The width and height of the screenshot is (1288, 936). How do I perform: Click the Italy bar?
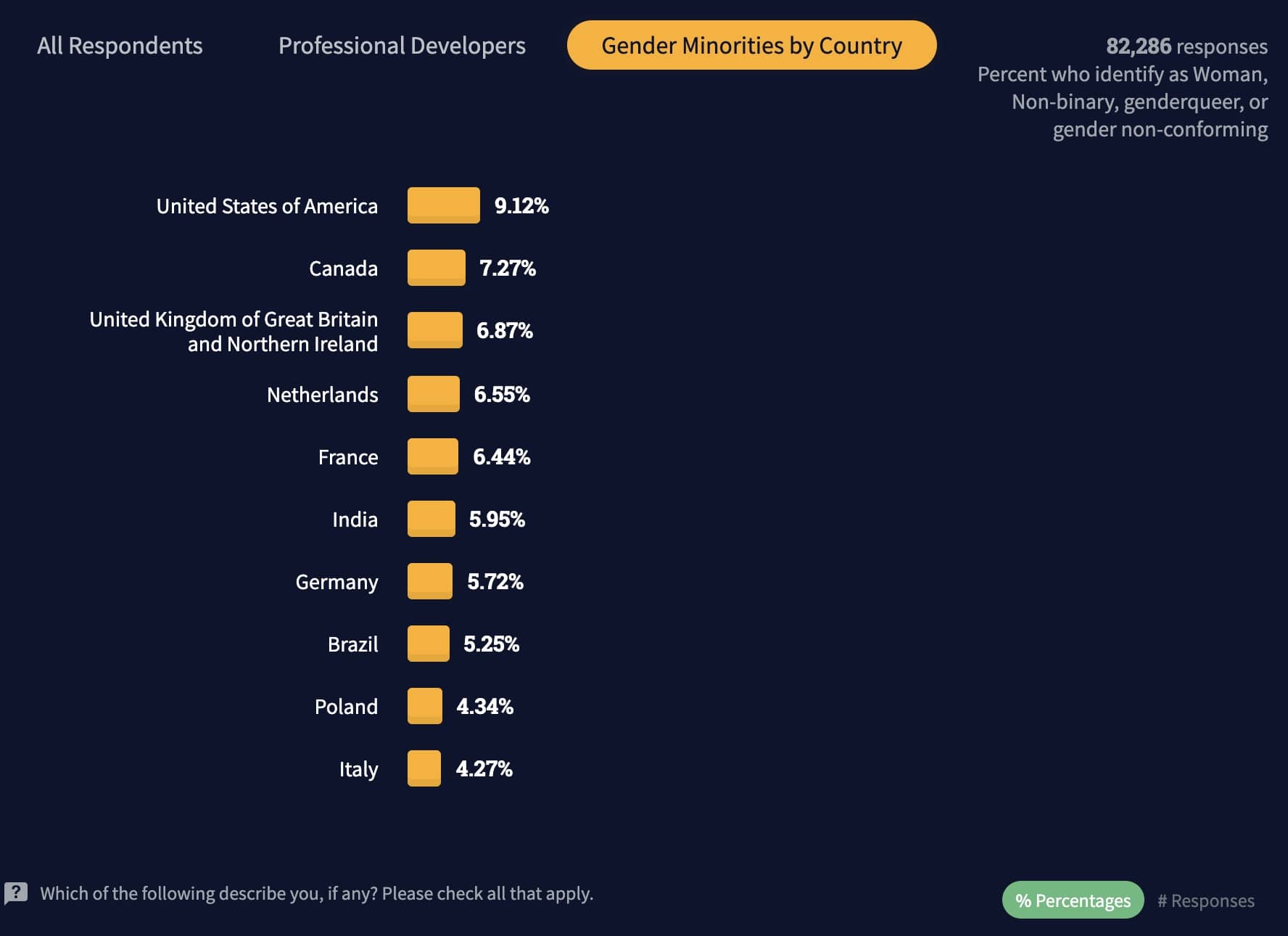pyautogui.click(x=424, y=768)
